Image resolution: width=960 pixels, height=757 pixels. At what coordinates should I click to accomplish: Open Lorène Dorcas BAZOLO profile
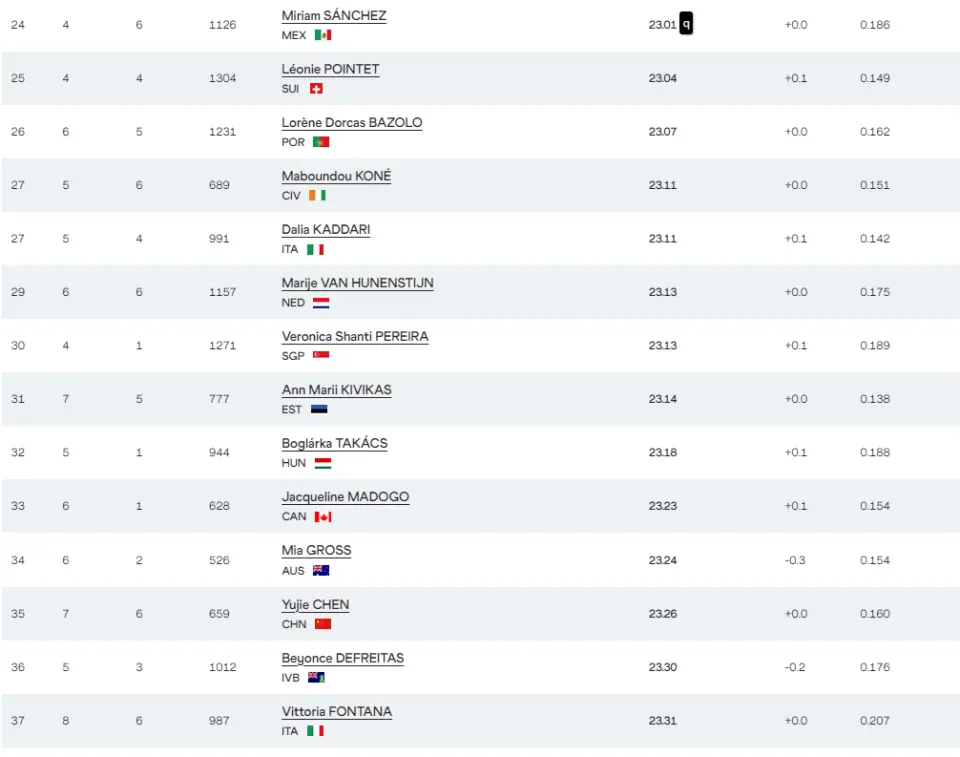pos(351,123)
